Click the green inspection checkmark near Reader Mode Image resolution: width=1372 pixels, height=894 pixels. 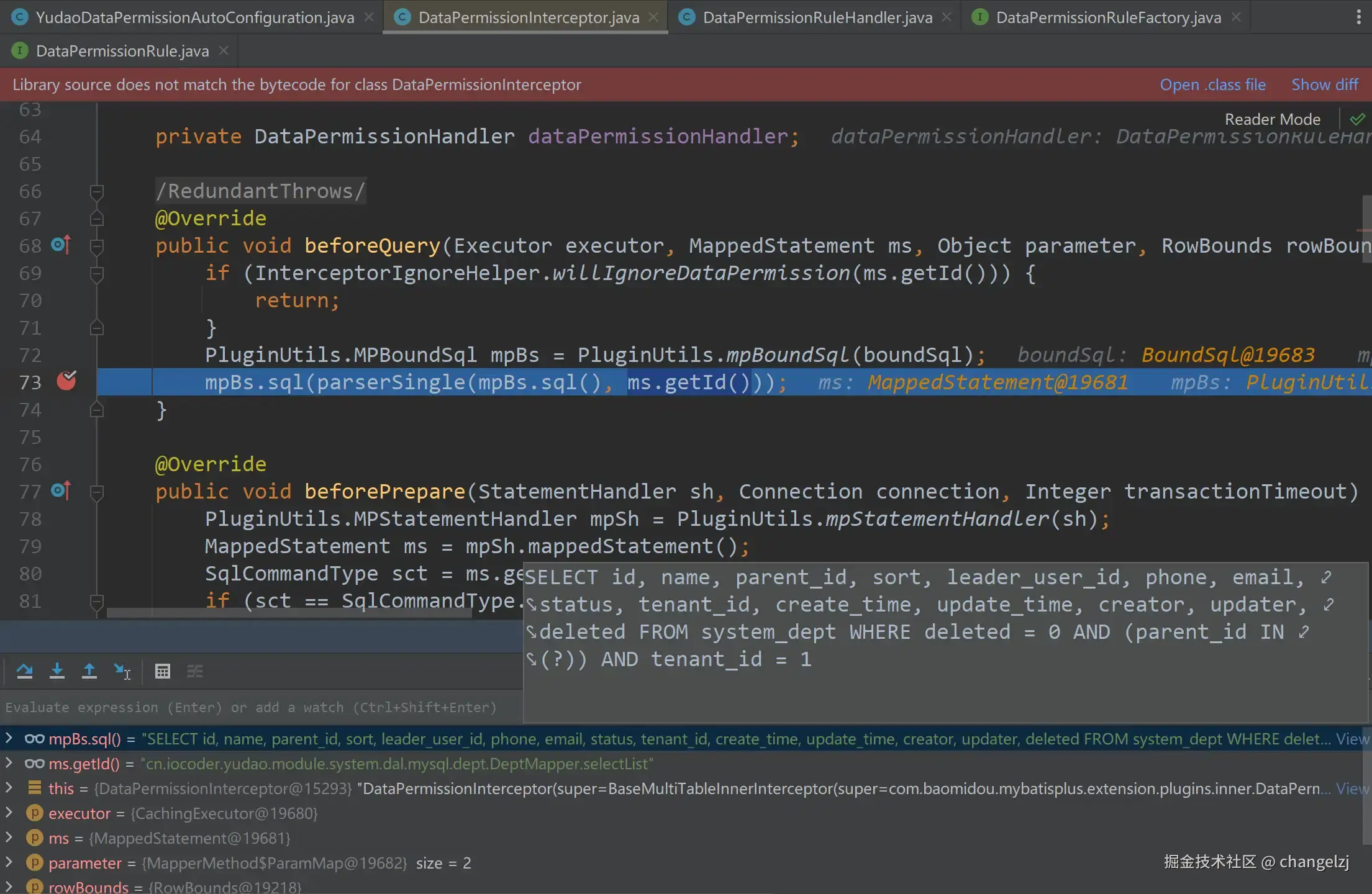click(1358, 119)
